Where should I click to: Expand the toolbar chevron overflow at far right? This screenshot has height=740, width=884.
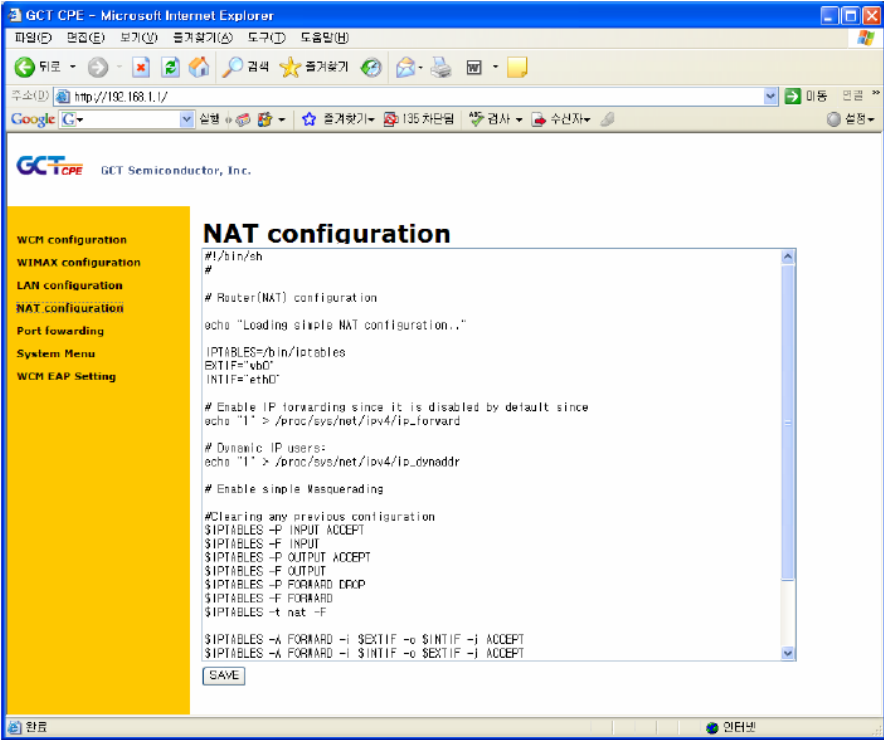876,92
